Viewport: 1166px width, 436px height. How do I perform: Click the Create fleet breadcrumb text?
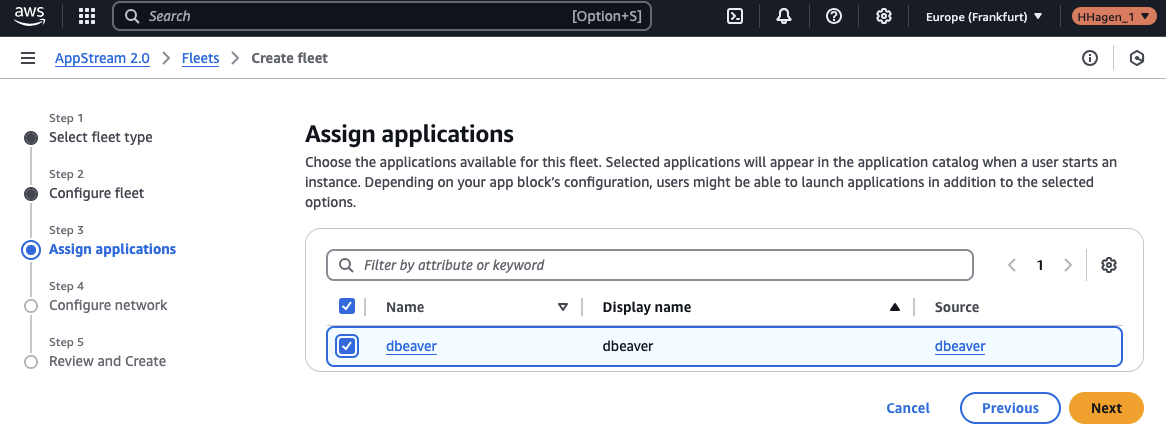coord(289,58)
